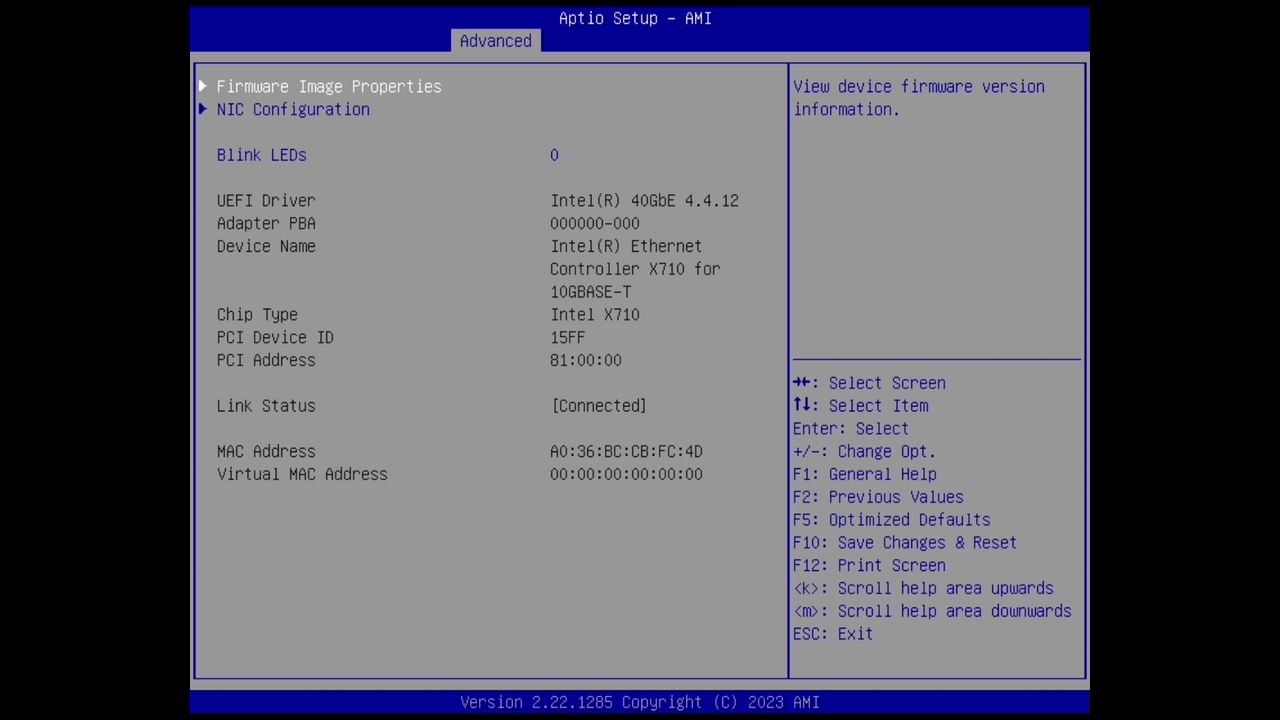The height and width of the screenshot is (720, 1280).
Task: Select the Blink LEDs label
Action: pyautogui.click(x=262, y=155)
